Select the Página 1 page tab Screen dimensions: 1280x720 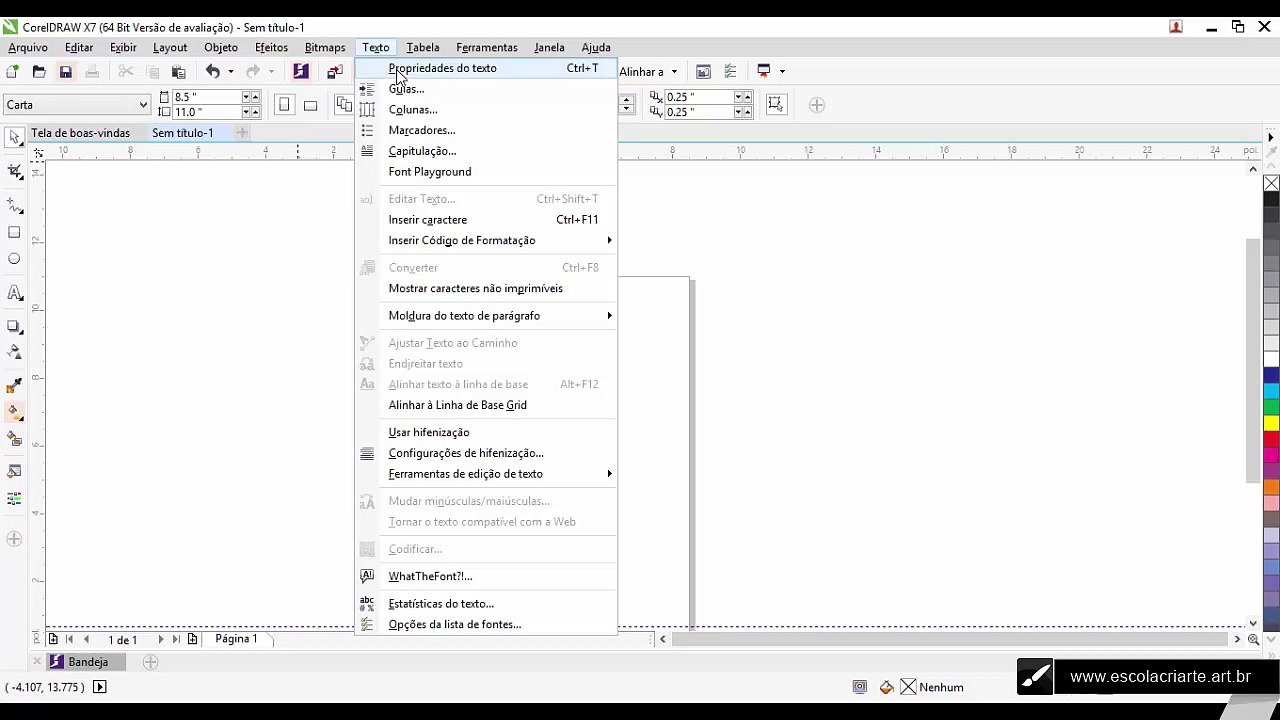click(236, 639)
